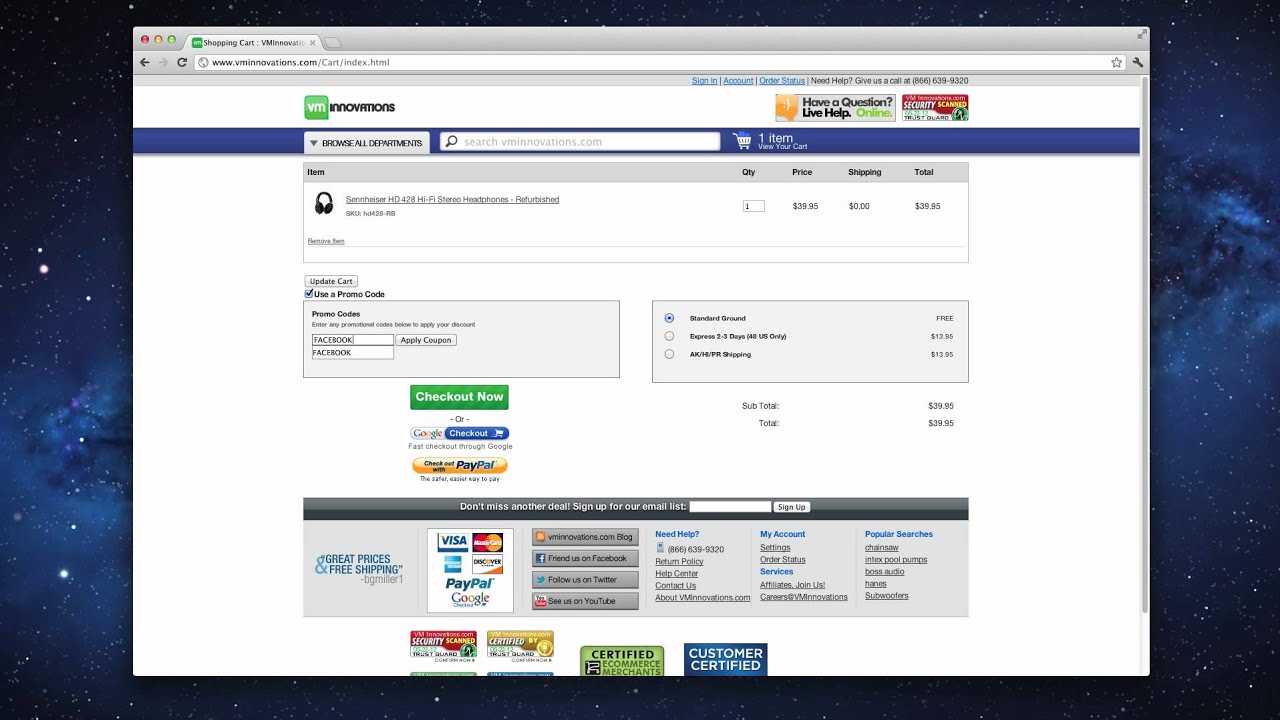The width and height of the screenshot is (1280, 720).
Task: Click Affiliates, Join Us! link
Action: tap(792, 585)
